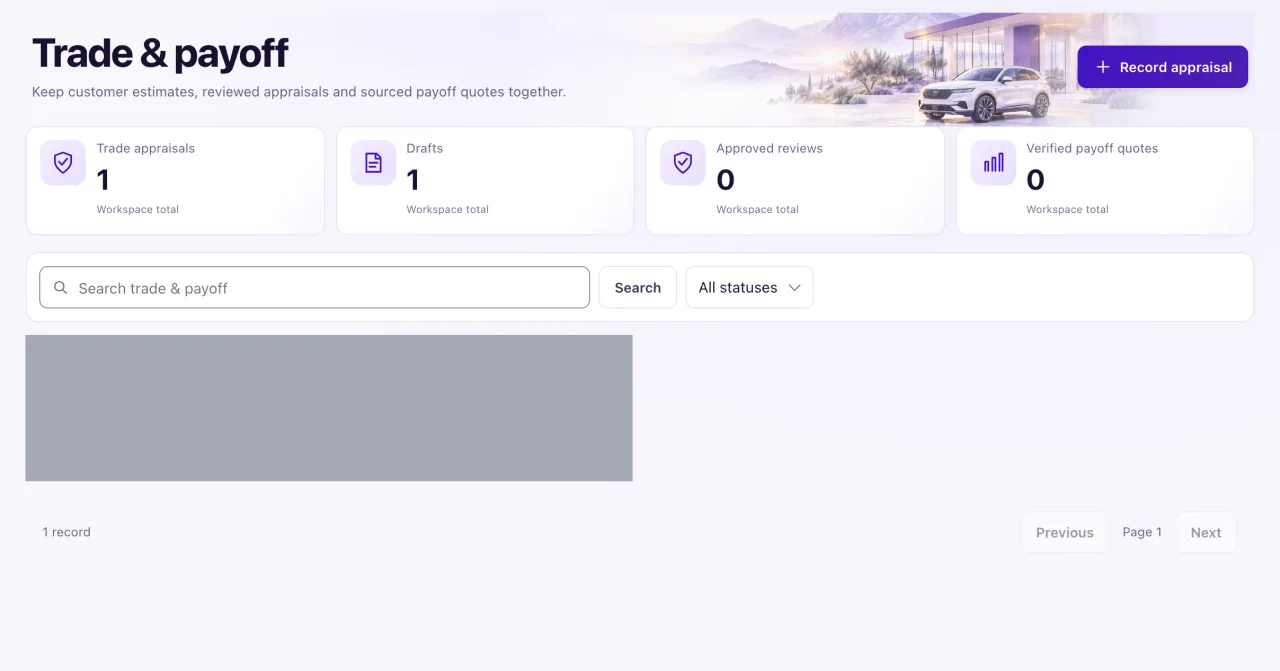The image size is (1280, 671).
Task: Focus the Search trade & payoff field
Action: (314, 287)
